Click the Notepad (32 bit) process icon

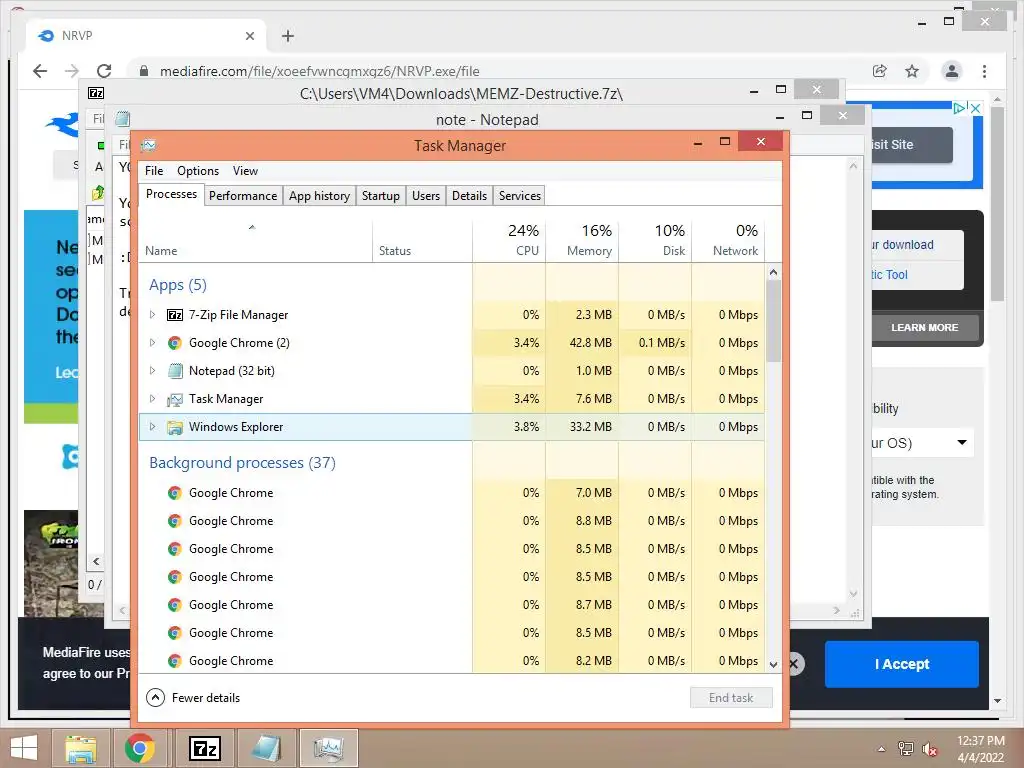coord(174,371)
